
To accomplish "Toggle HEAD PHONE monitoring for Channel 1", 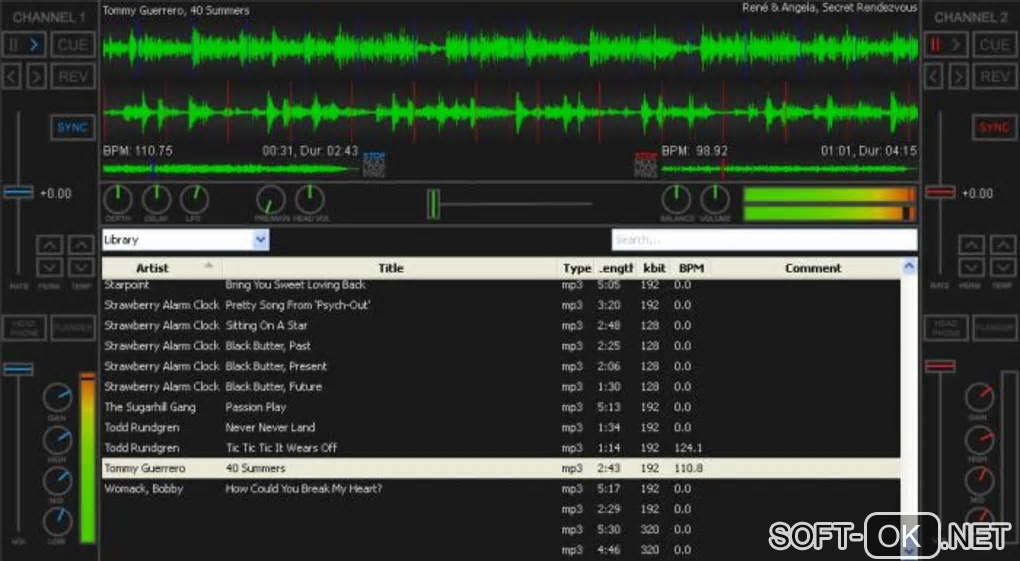I will click(24, 328).
